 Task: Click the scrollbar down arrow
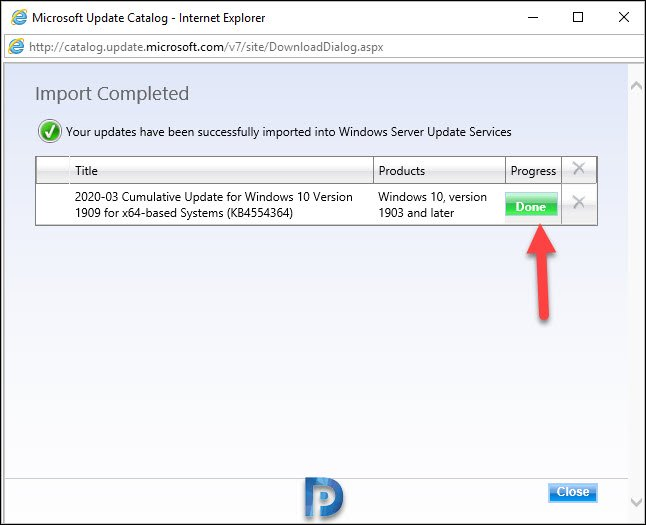(637, 502)
